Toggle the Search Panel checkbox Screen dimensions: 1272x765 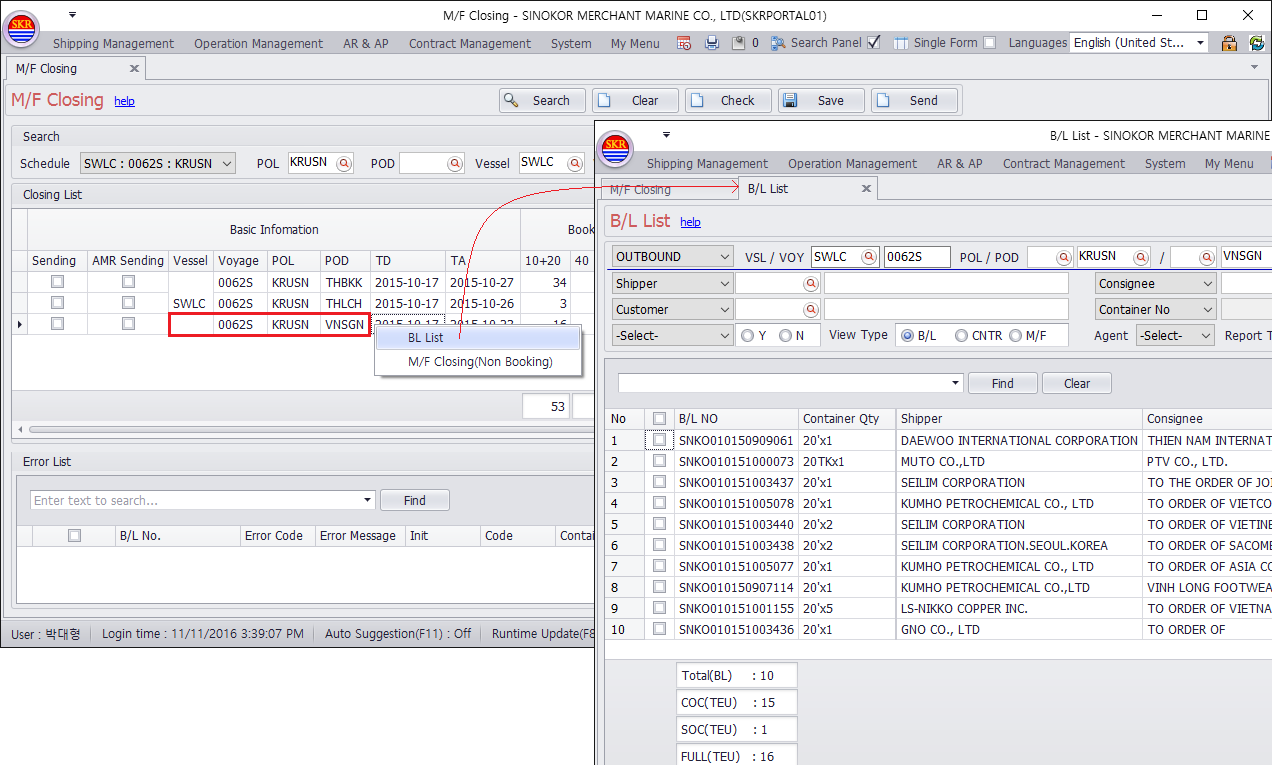click(874, 43)
